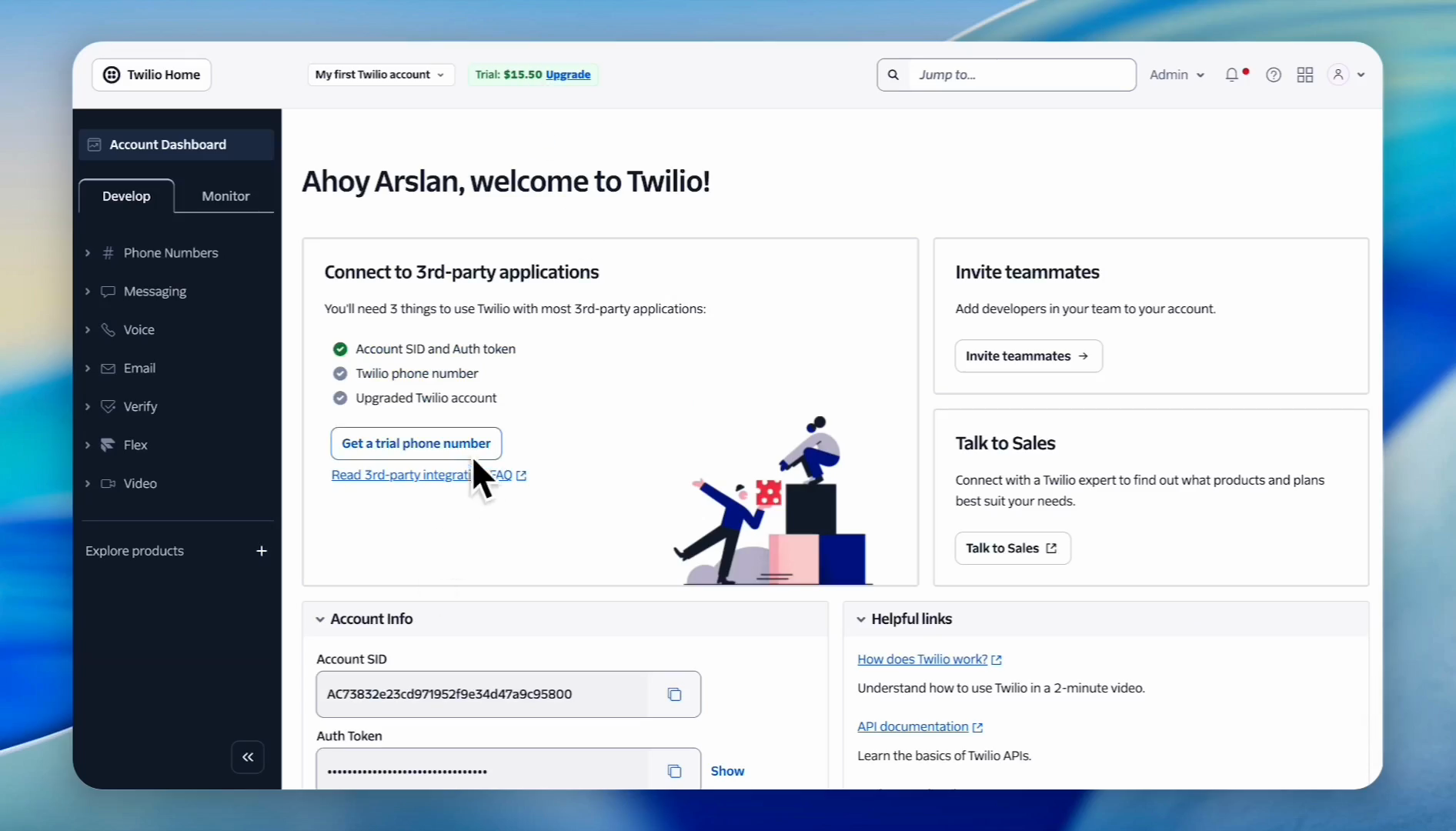This screenshot has width=1456, height=831.
Task: Click the Jump to search field
Action: click(x=1021, y=75)
